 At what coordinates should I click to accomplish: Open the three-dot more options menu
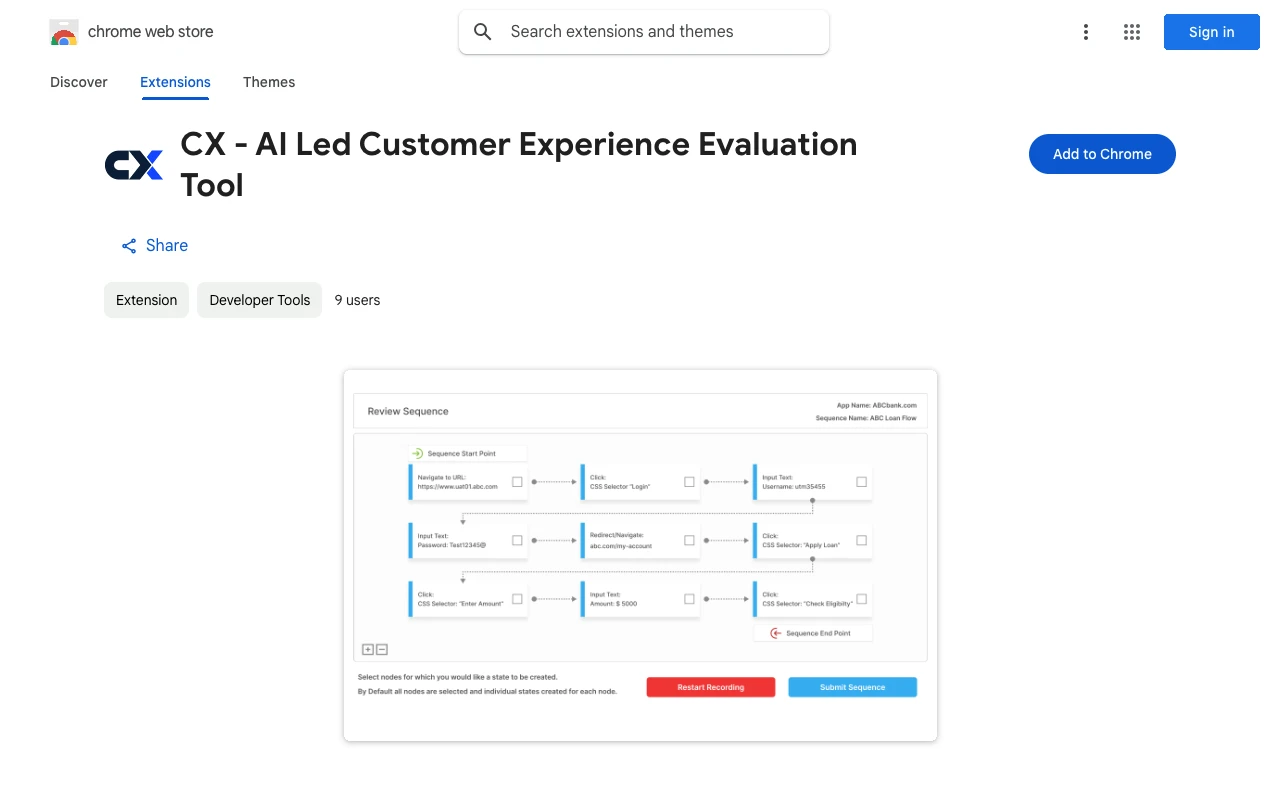[1085, 32]
